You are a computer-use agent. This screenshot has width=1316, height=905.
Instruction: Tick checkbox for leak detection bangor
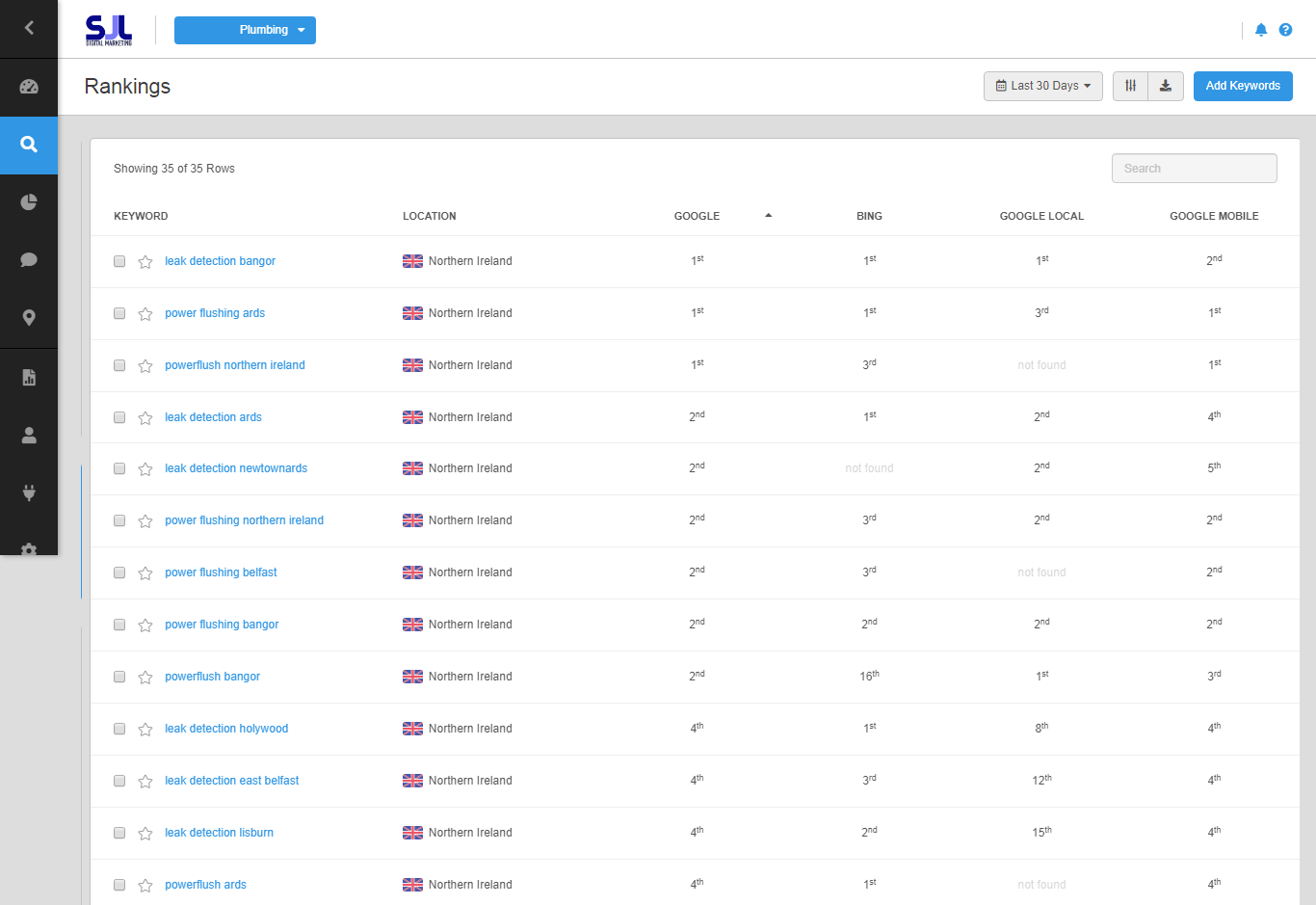(119, 261)
